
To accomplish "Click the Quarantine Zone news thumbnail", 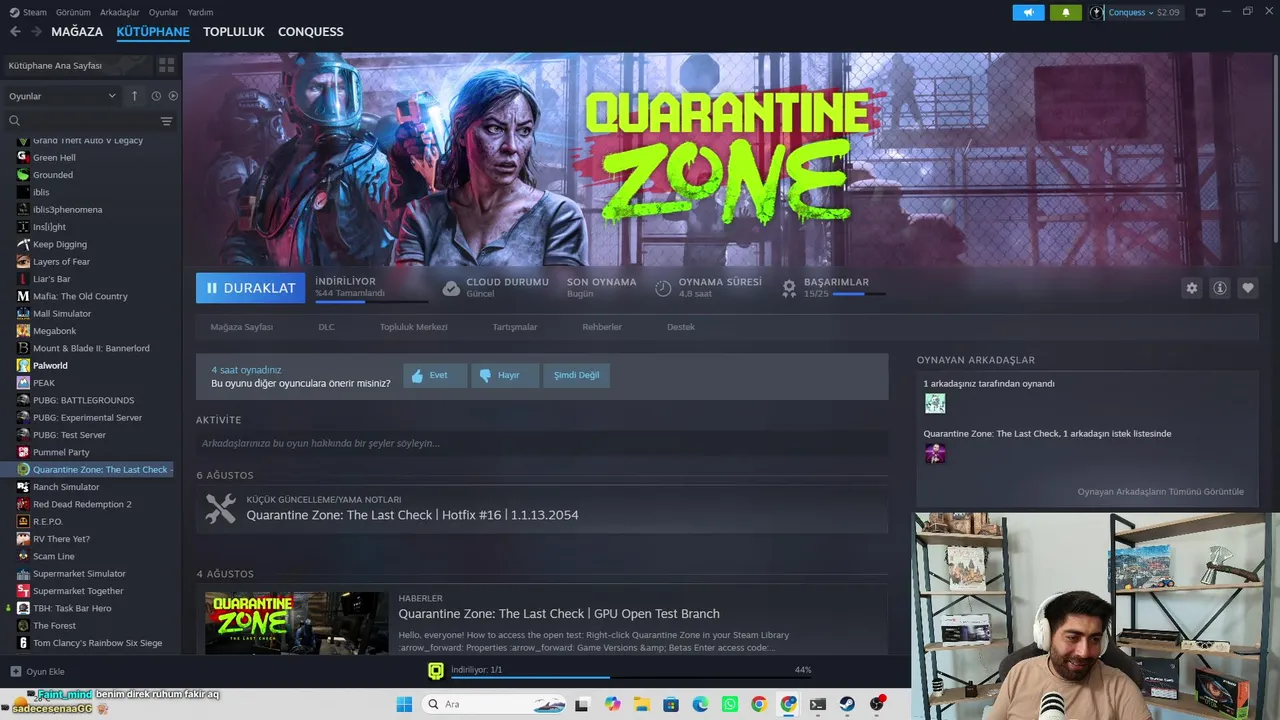I will coord(297,623).
